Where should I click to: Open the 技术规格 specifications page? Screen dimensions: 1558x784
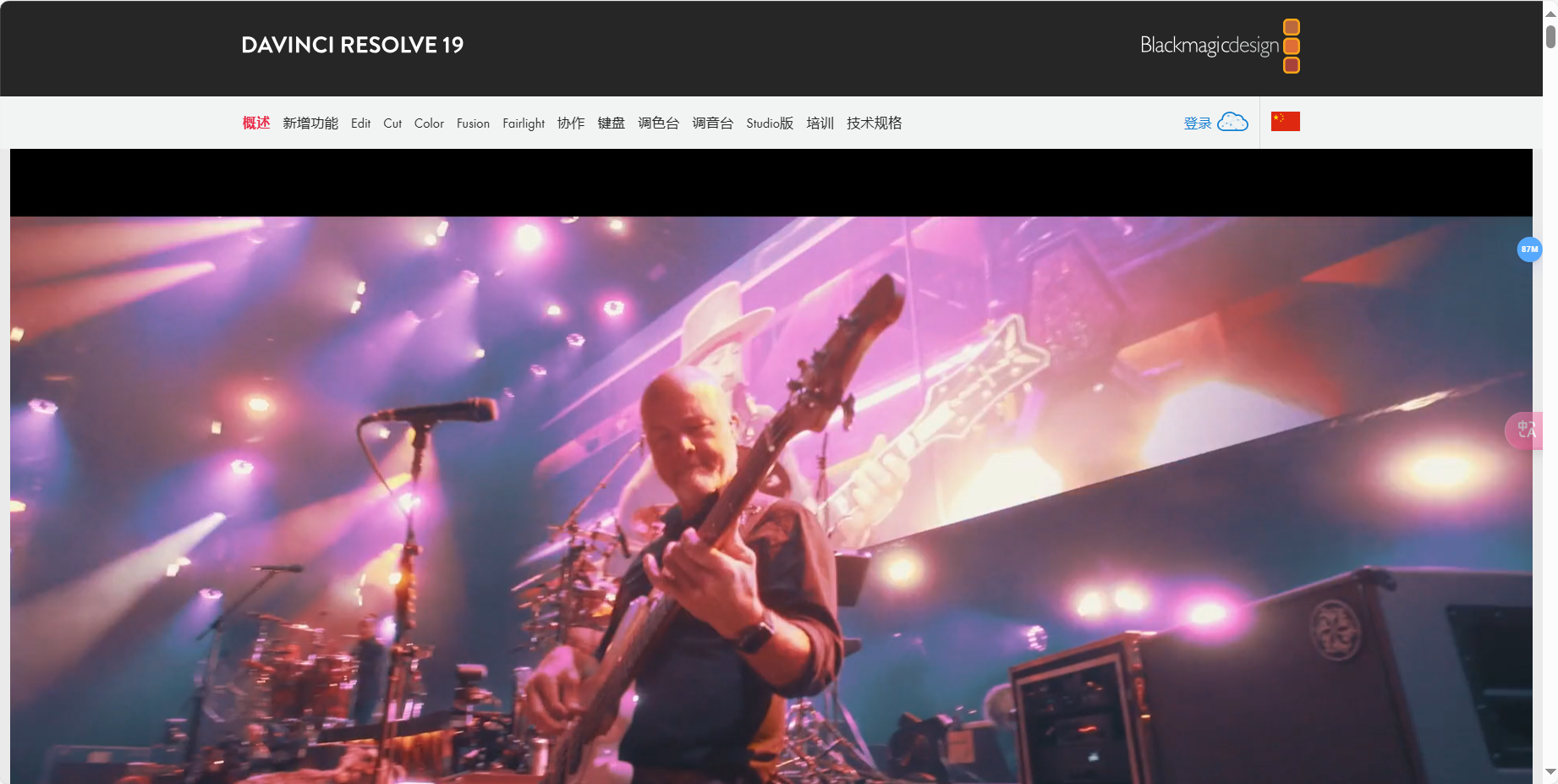874,123
